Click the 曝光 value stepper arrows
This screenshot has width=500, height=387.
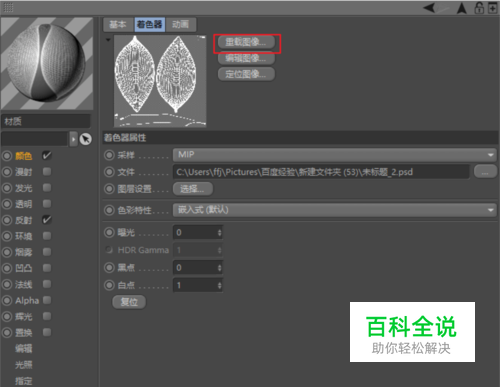point(219,232)
